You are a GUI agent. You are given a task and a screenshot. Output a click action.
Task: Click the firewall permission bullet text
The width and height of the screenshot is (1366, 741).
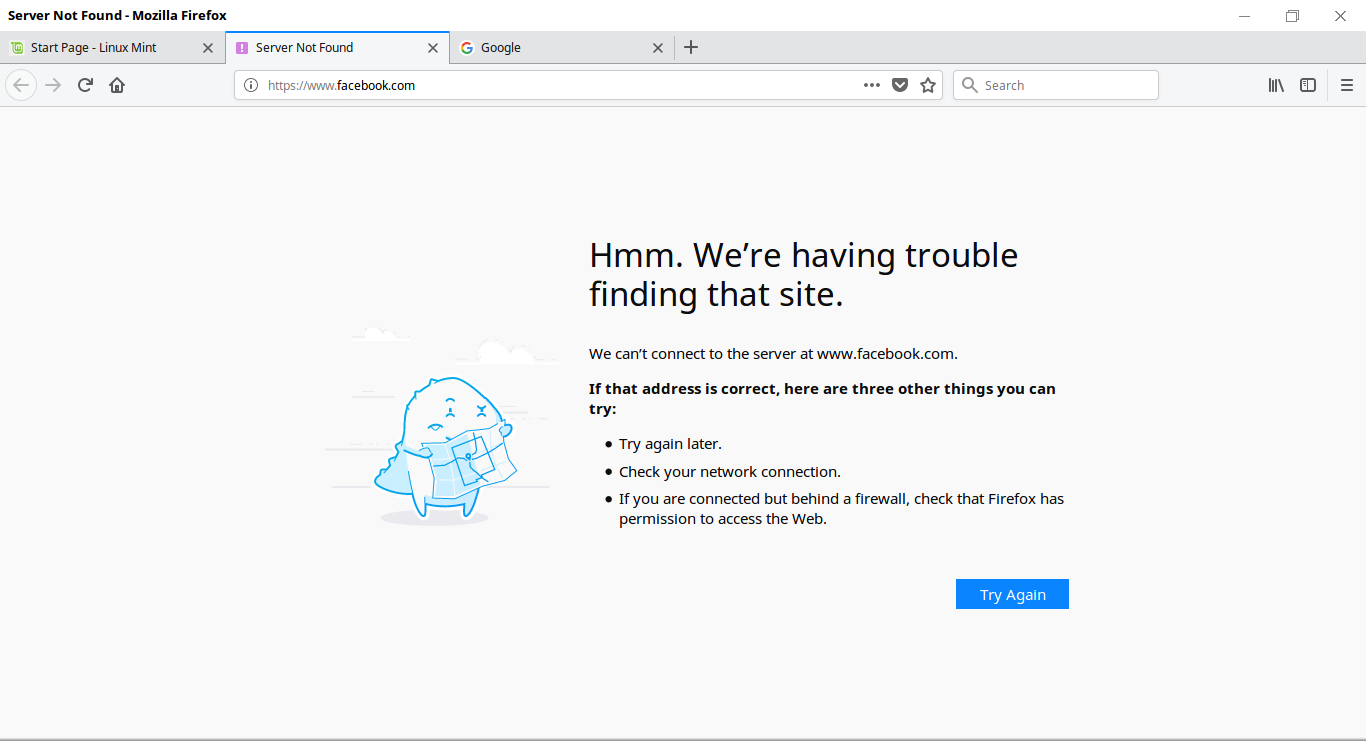tap(841, 509)
